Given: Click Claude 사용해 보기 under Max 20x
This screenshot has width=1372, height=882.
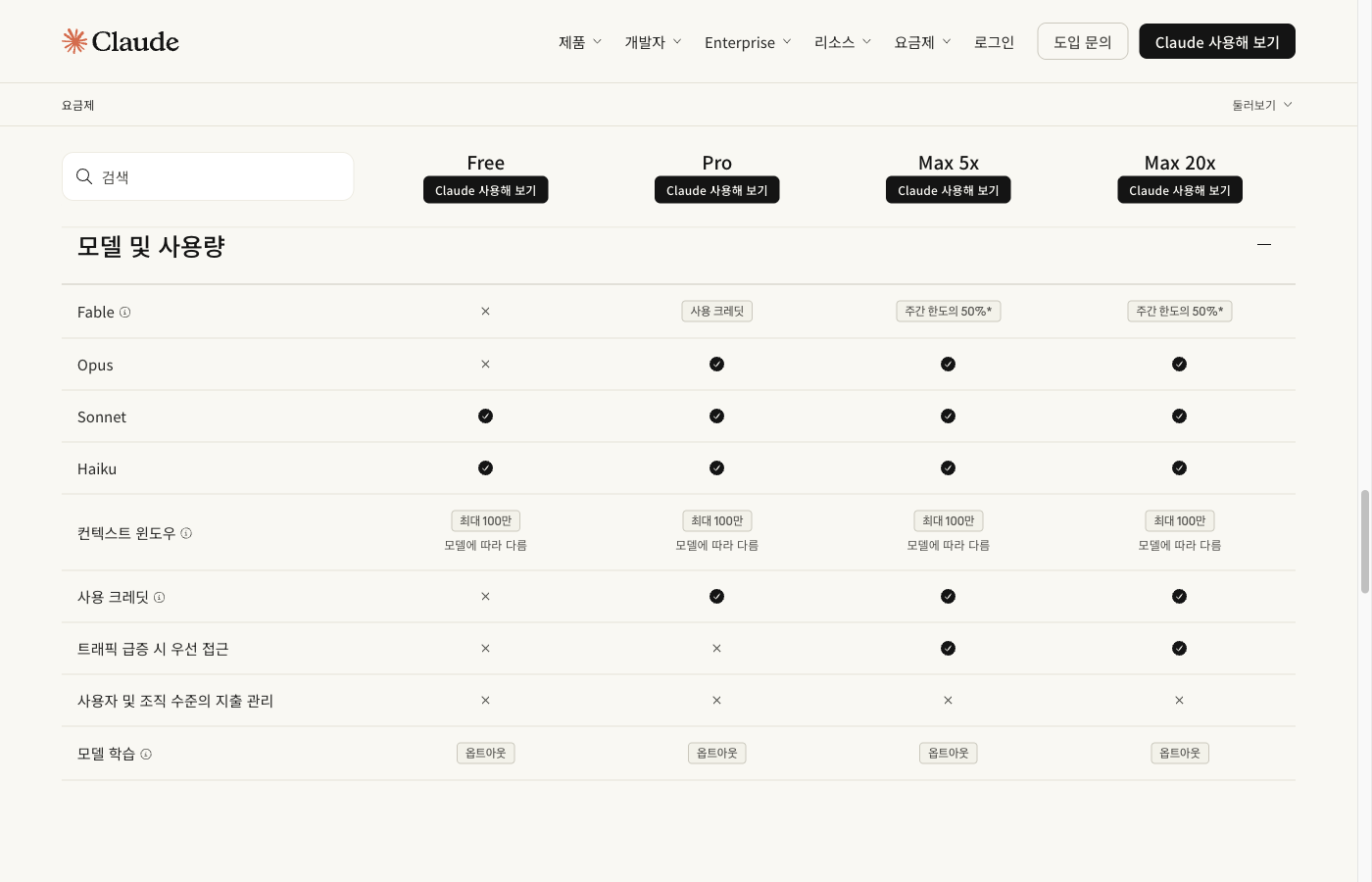Looking at the screenshot, I should (1180, 190).
